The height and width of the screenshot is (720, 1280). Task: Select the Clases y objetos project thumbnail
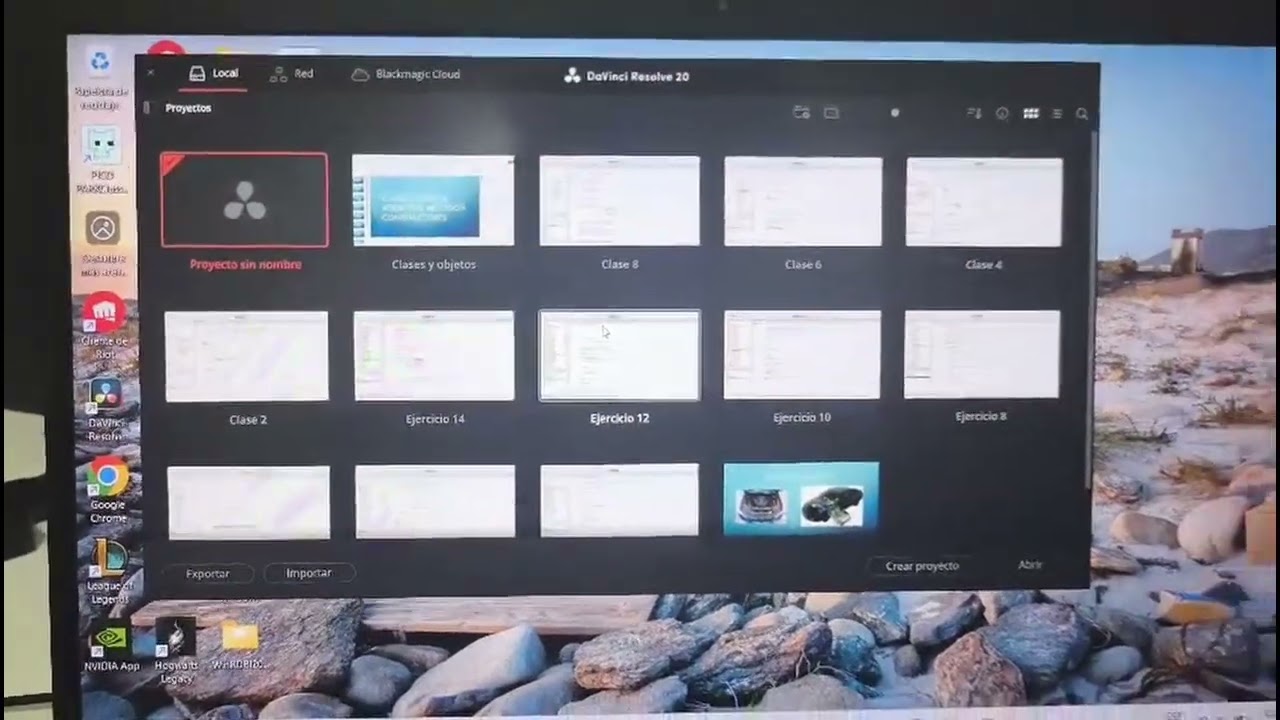click(433, 200)
